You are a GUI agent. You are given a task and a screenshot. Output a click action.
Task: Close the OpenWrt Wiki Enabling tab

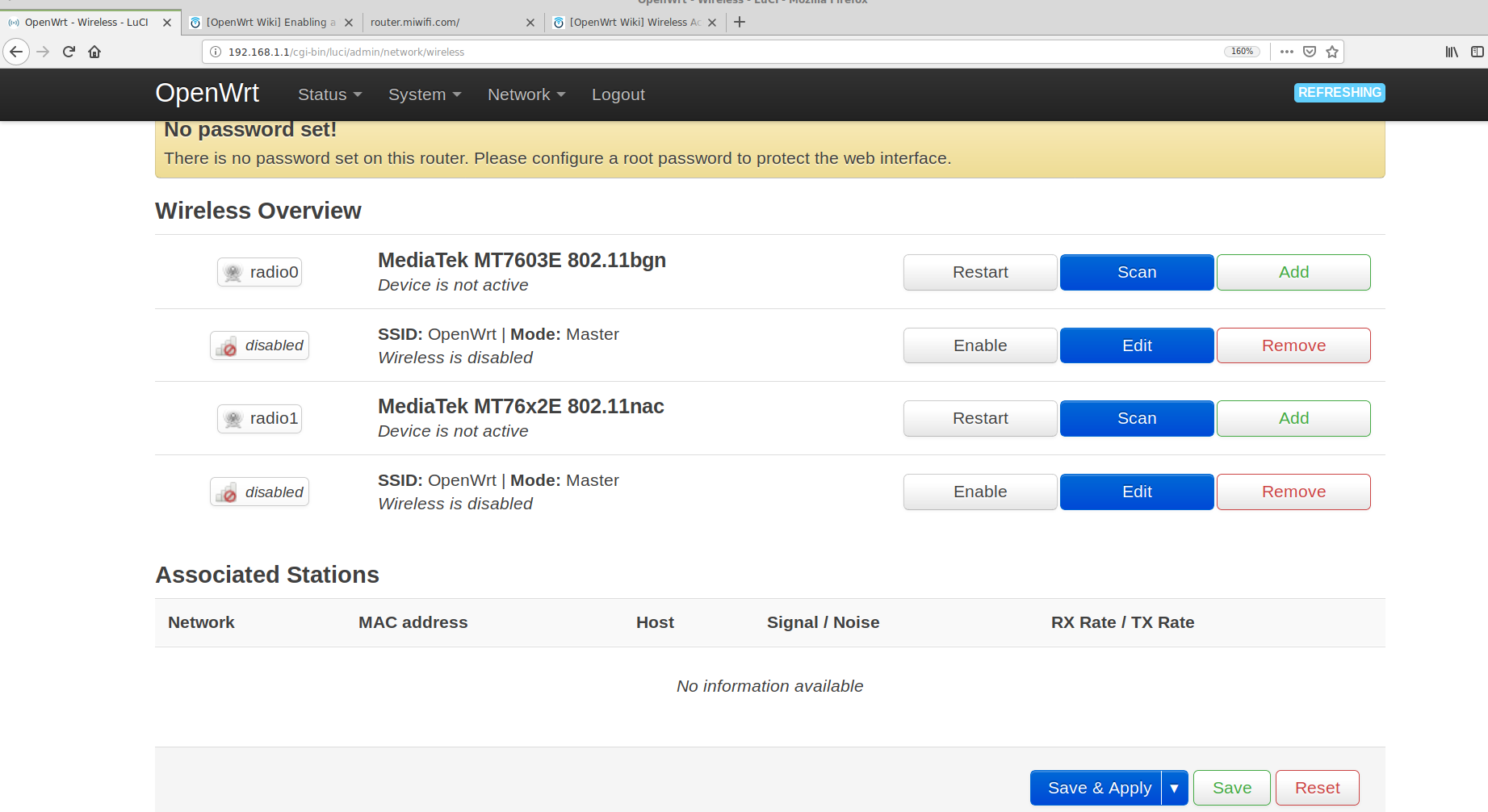coord(349,23)
